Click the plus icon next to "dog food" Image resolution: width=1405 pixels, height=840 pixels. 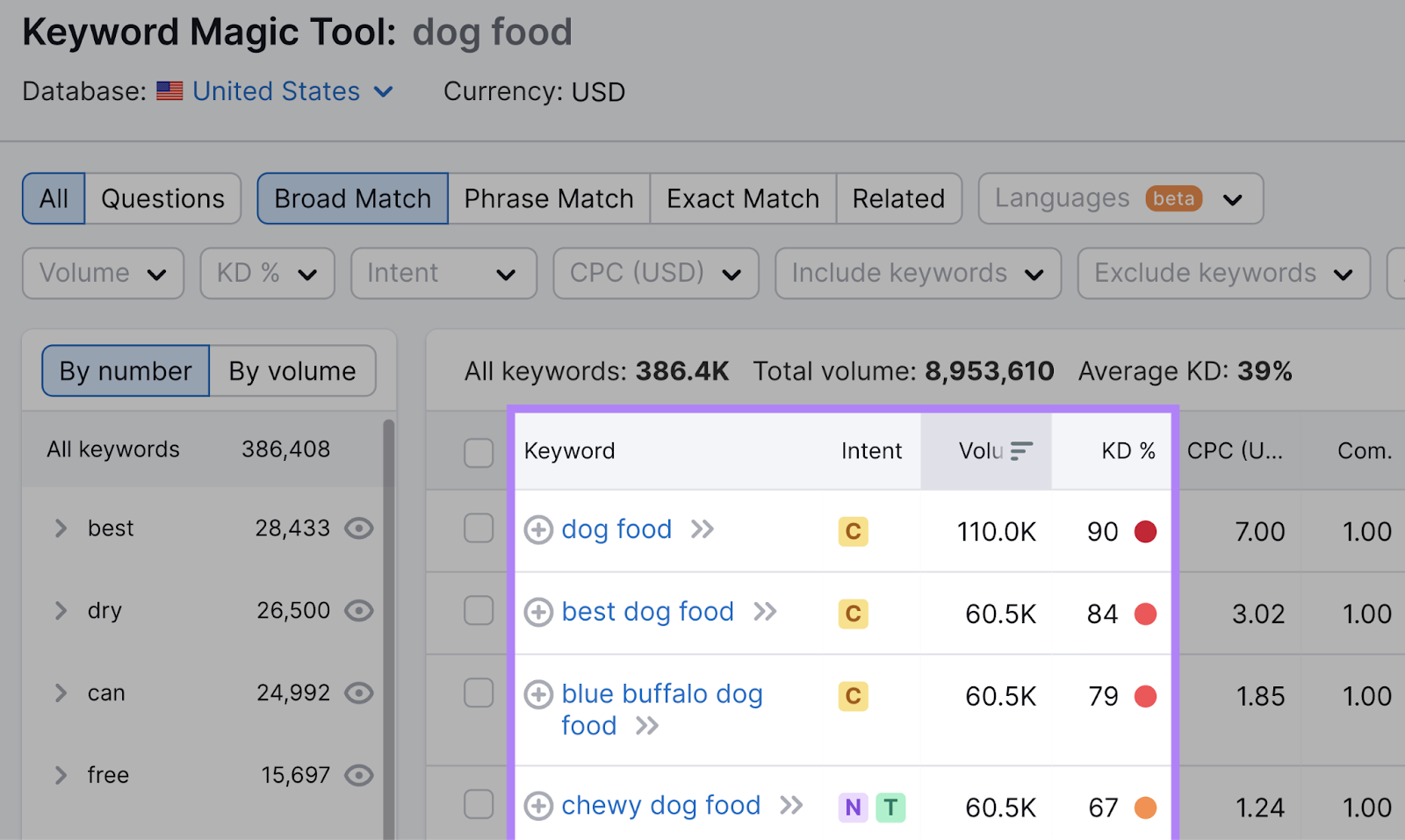click(x=539, y=530)
